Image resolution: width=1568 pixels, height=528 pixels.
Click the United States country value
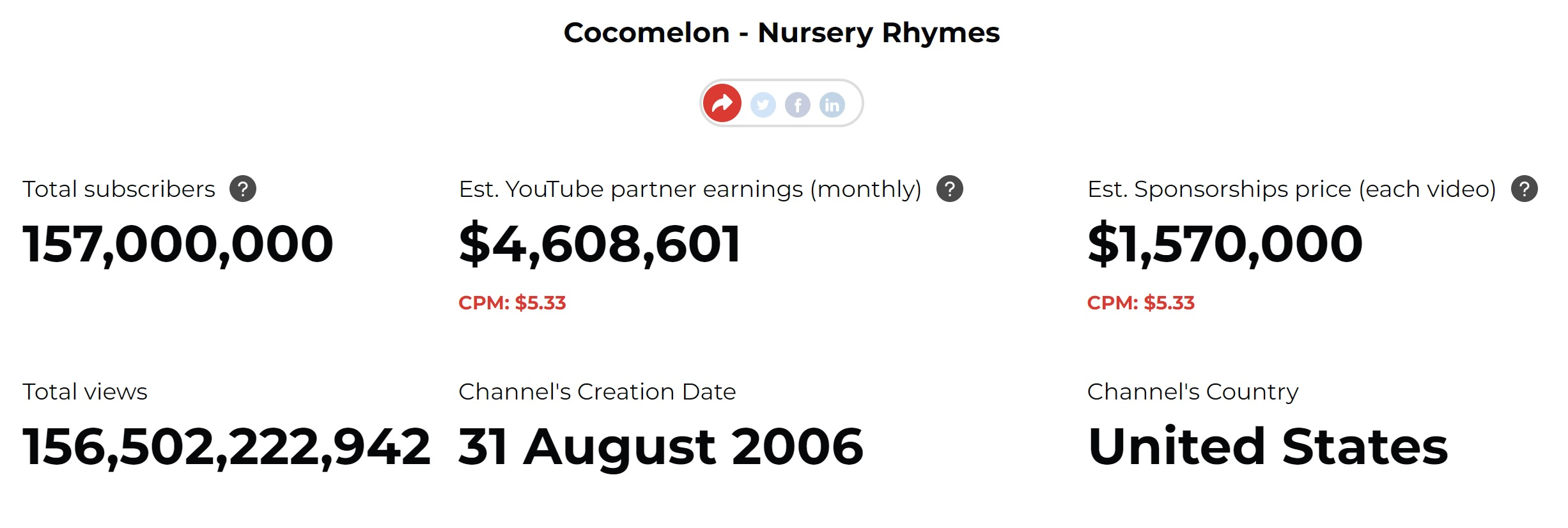point(1268,446)
